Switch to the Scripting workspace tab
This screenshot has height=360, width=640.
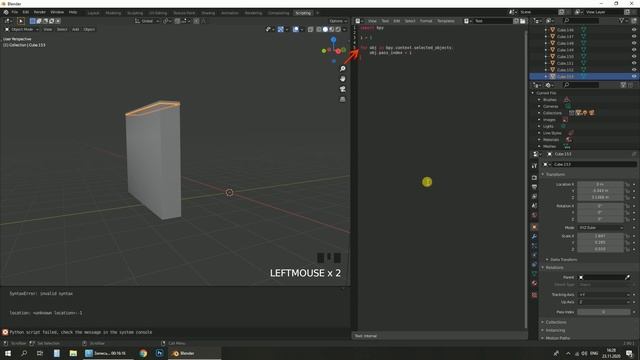pyautogui.click(x=303, y=13)
